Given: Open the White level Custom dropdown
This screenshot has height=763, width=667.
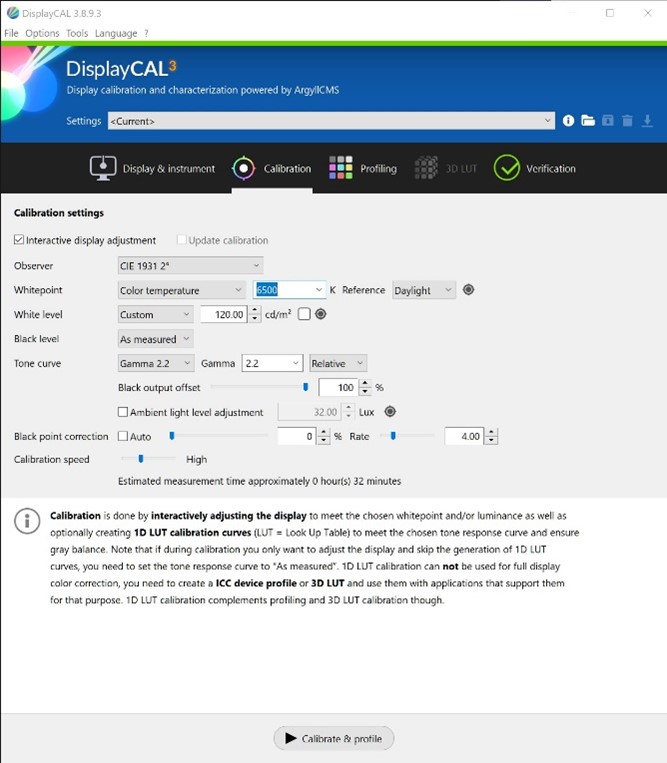Looking at the screenshot, I should point(155,314).
